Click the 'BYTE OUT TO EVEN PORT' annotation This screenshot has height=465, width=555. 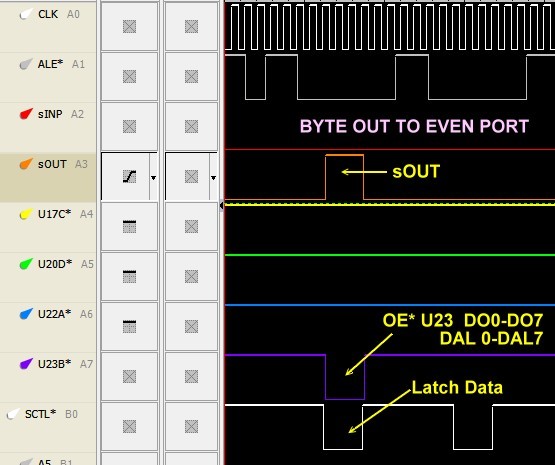[x=414, y=126]
